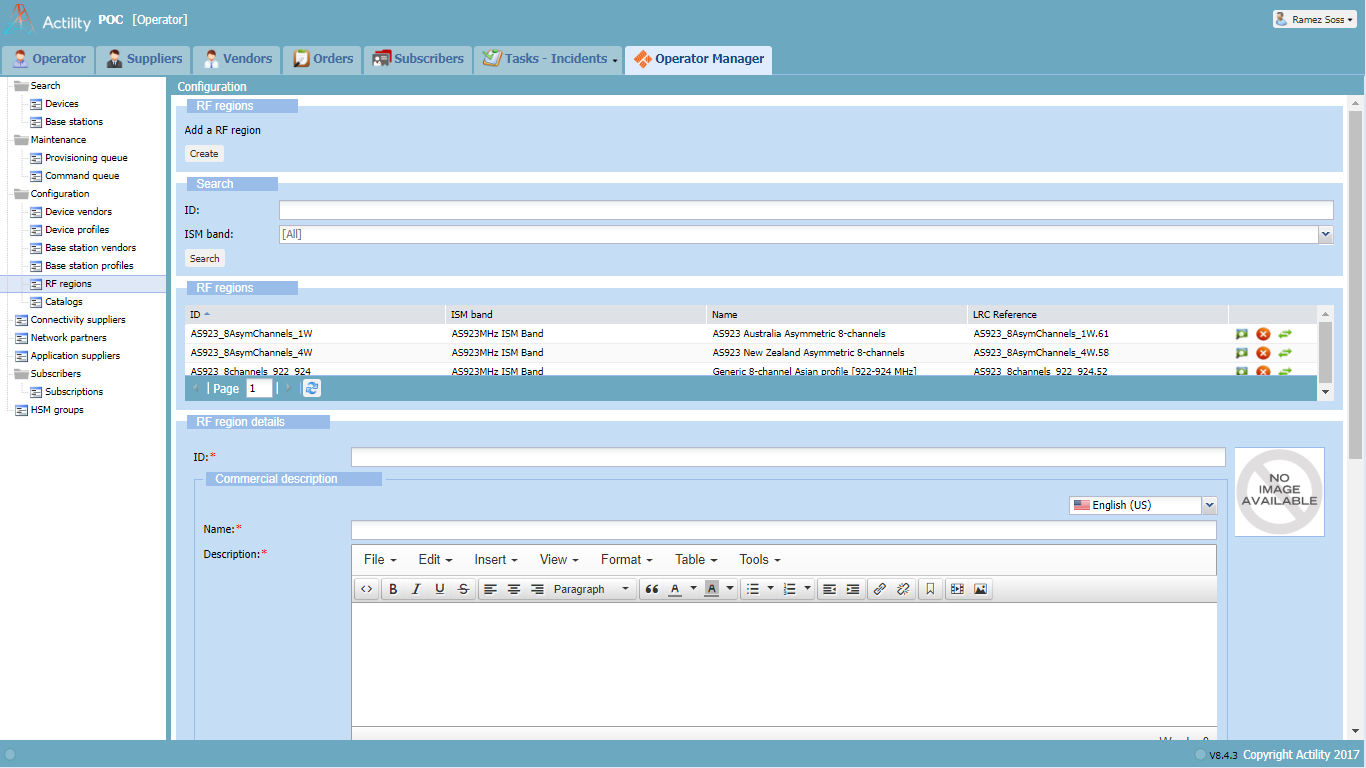Viewport: 1366px width, 768px height.
Task: Open the editor Tools menu
Action: tap(760, 559)
